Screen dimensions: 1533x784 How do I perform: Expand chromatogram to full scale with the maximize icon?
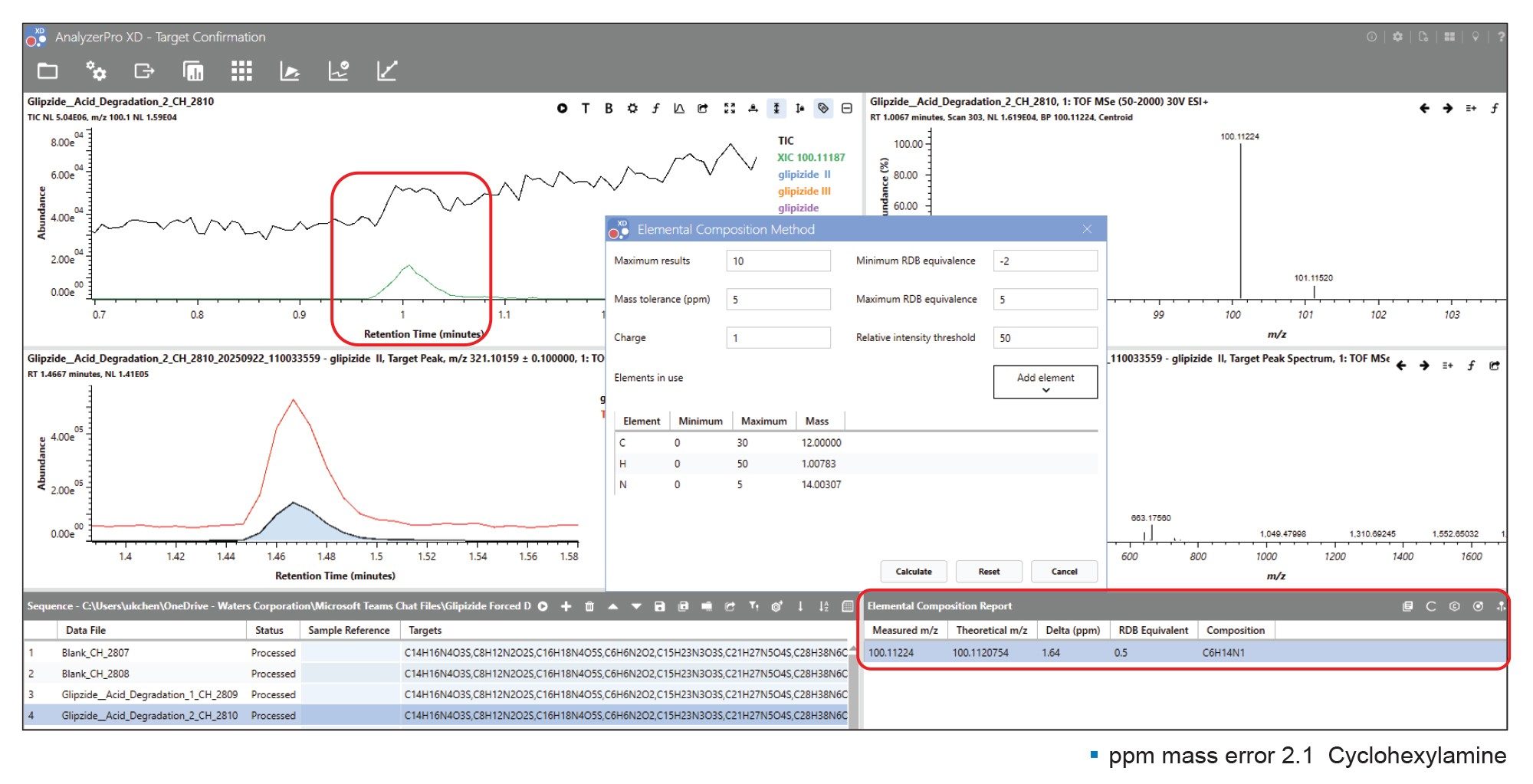click(730, 108)
